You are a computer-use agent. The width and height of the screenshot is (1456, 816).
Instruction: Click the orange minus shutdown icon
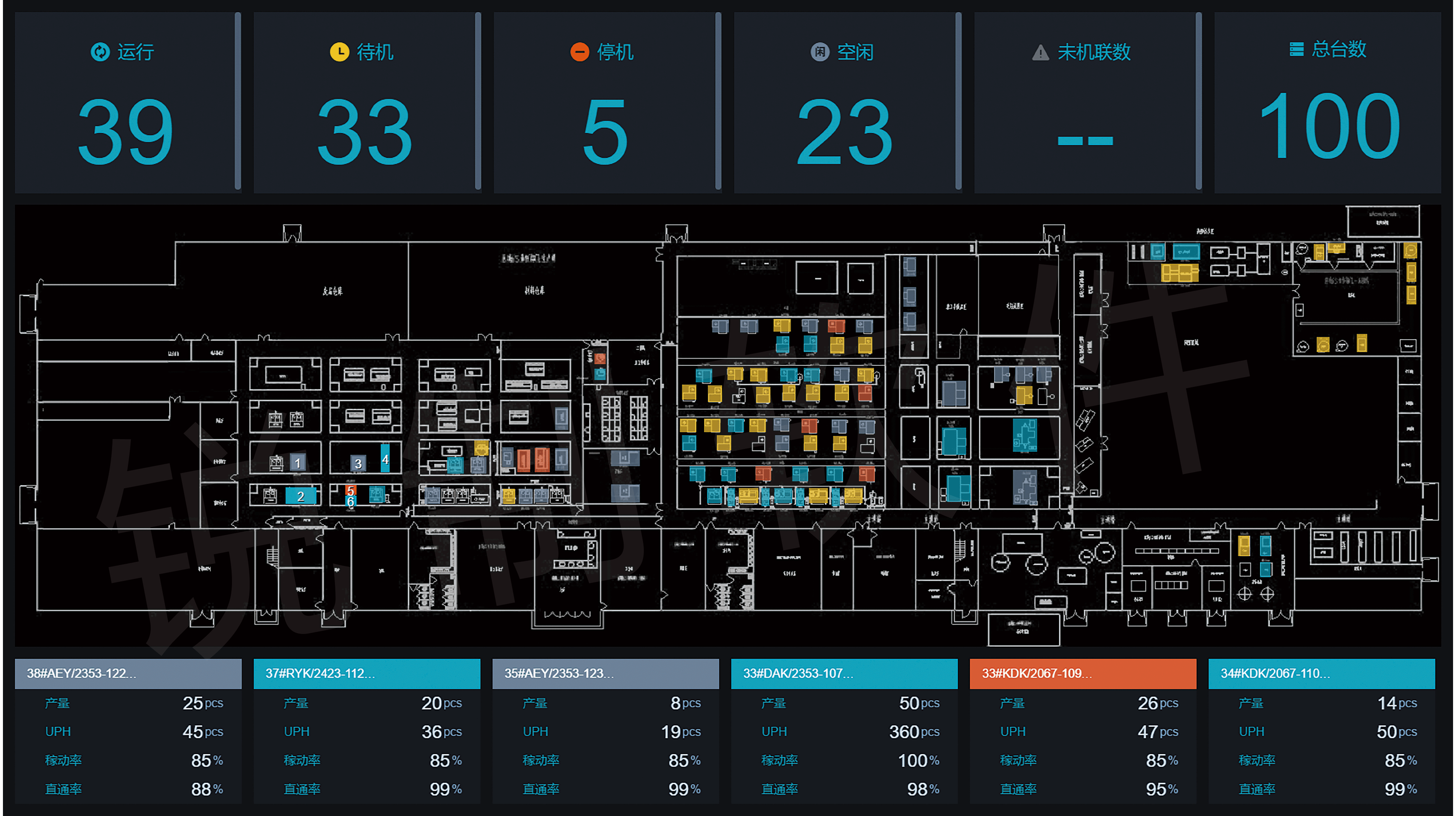(x=579, y=52)
